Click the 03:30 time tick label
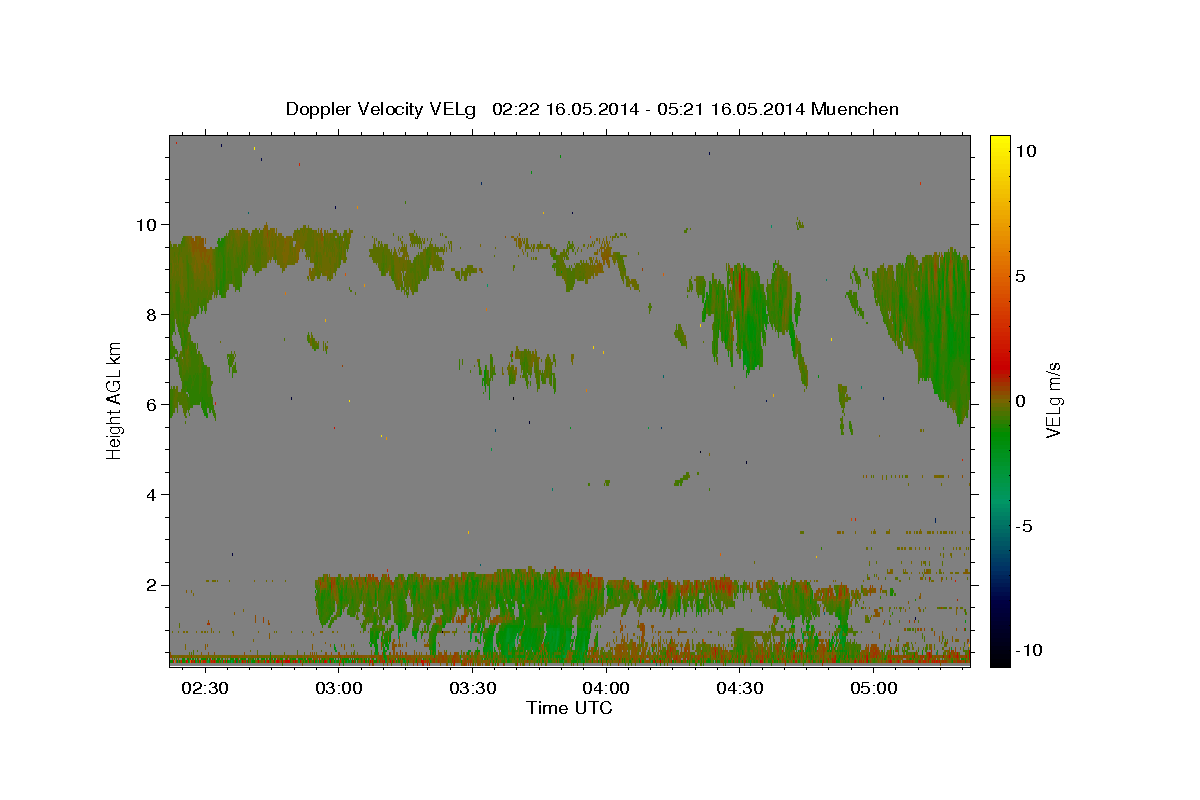This screenshot has width=1200, height=800. coord(472,689)
